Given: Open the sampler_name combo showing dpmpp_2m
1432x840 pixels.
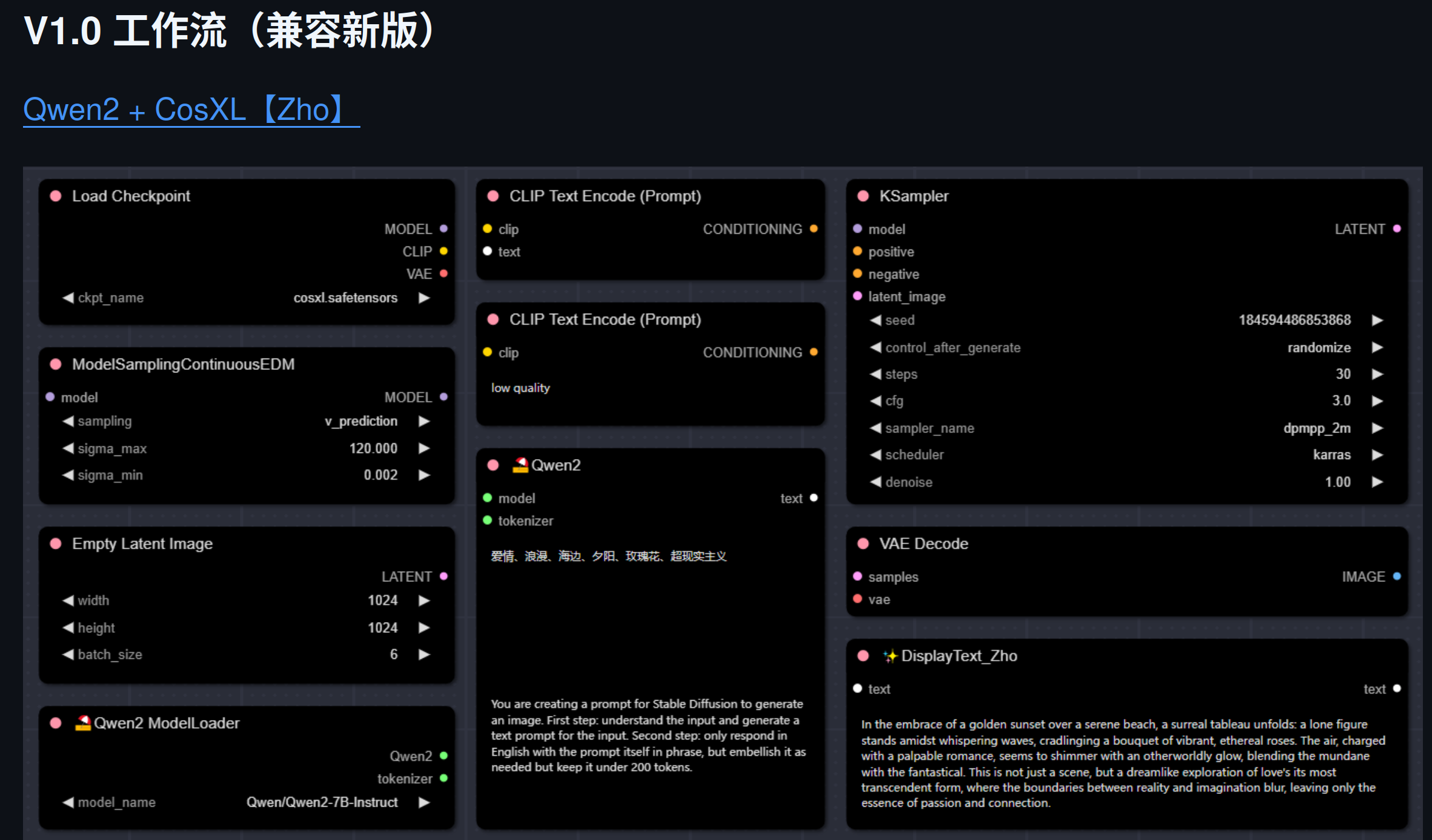Looking at the screenshot, I should pos(1127,428).
